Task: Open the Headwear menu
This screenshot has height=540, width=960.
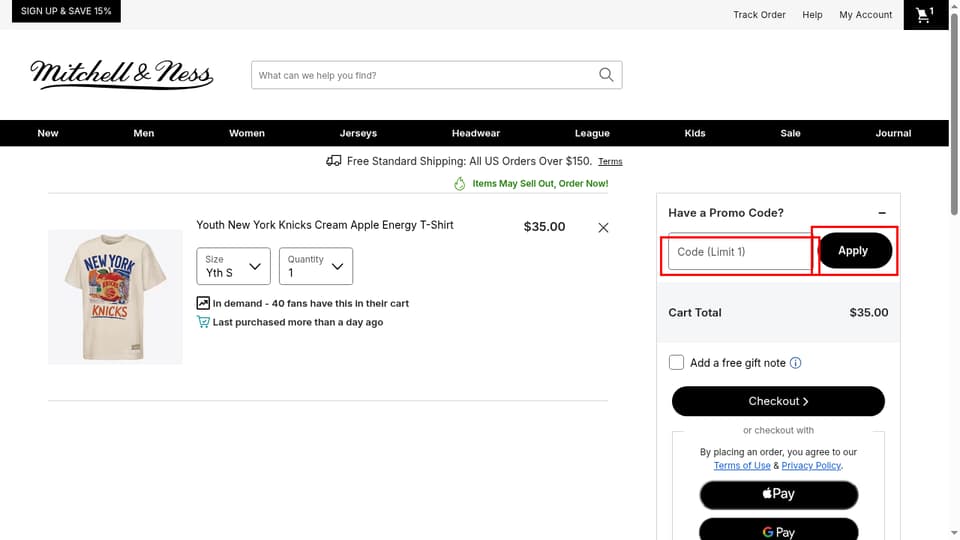Action: [x=476, y=133]
